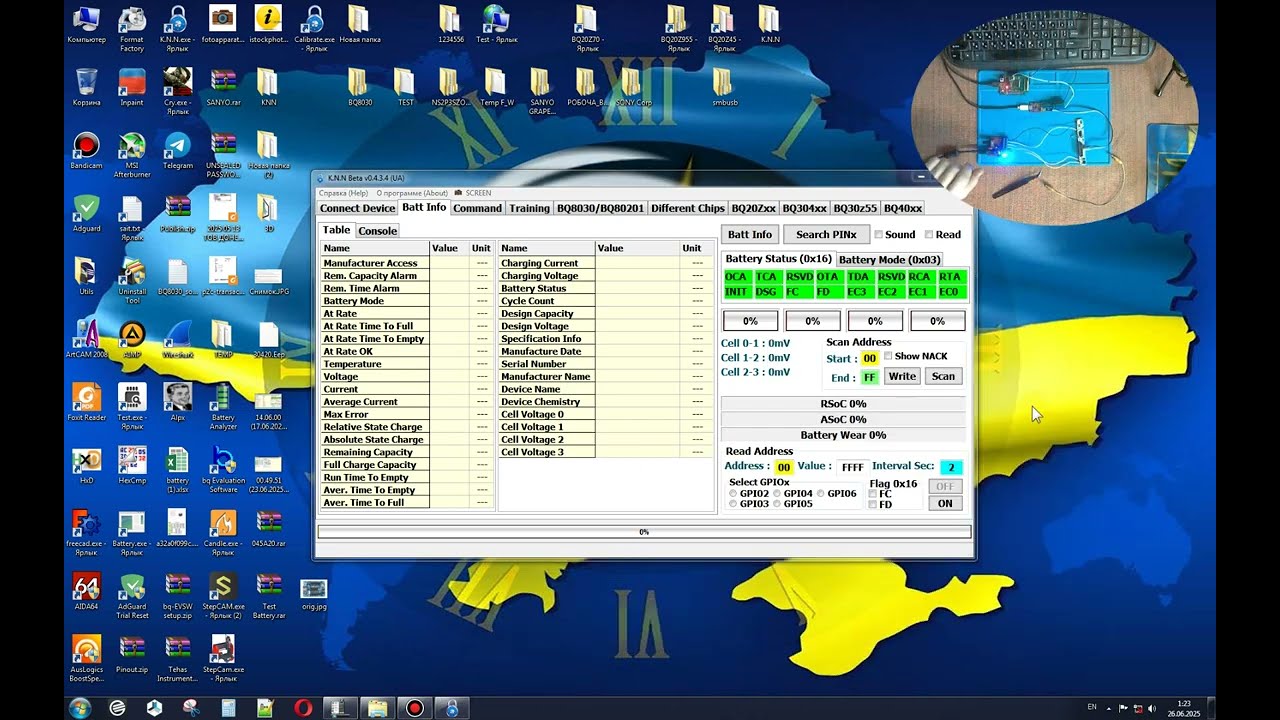Open Opera from the taskbar

pyautogui.click(x=303, y=708)
